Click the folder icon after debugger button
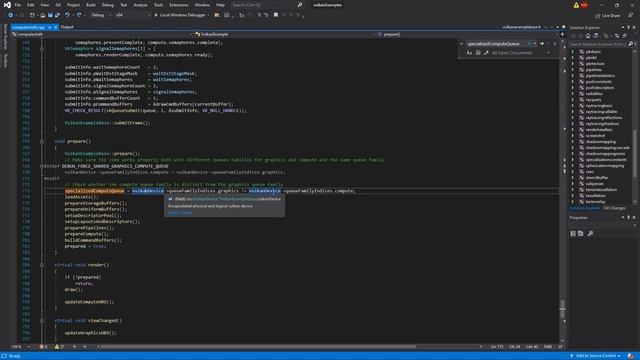The image size is (640, 360). [217, 15]
